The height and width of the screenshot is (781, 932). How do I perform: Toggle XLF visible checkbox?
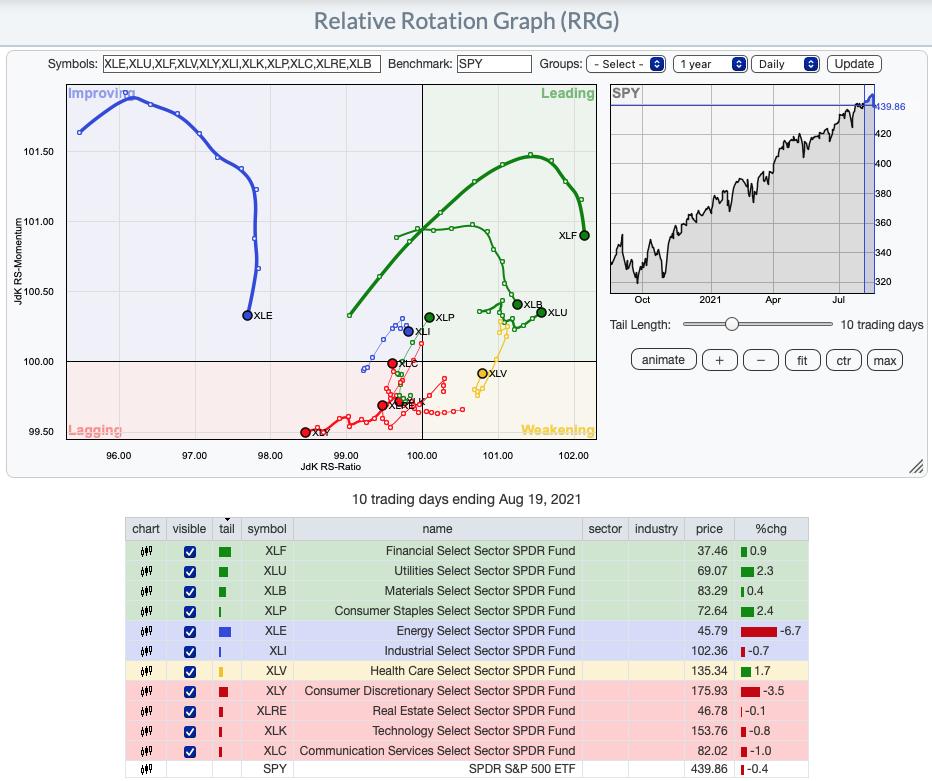[x=190, y=552]
